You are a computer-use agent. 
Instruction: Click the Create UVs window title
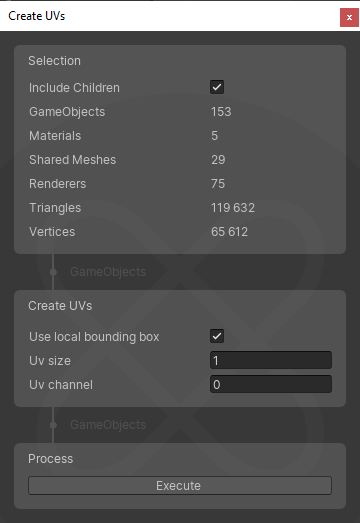37,16
